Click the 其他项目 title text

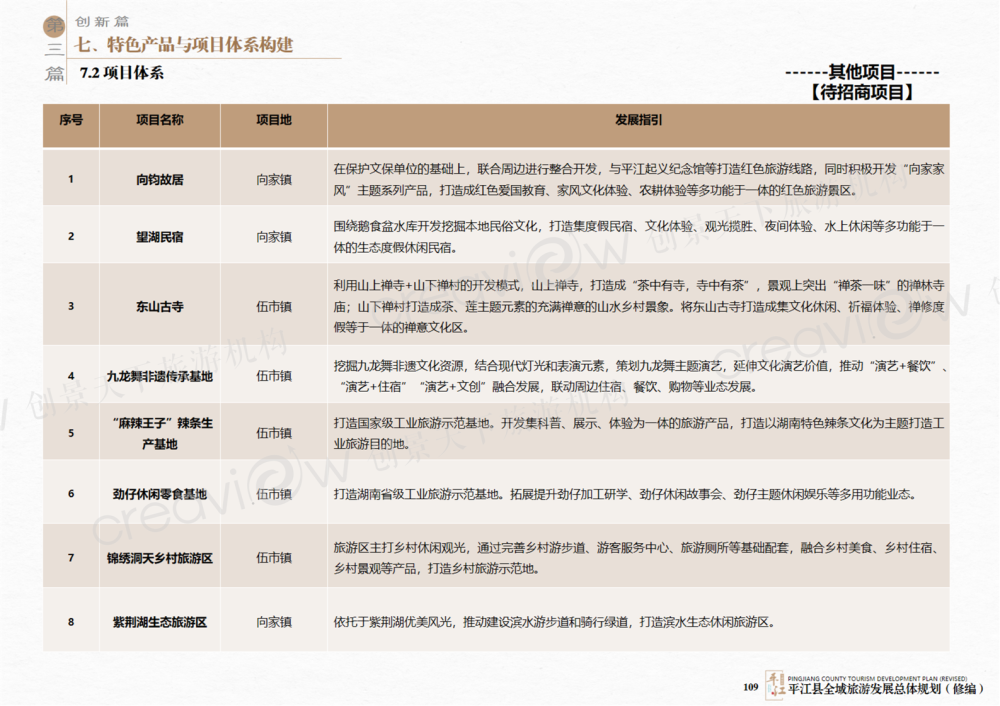861,73
